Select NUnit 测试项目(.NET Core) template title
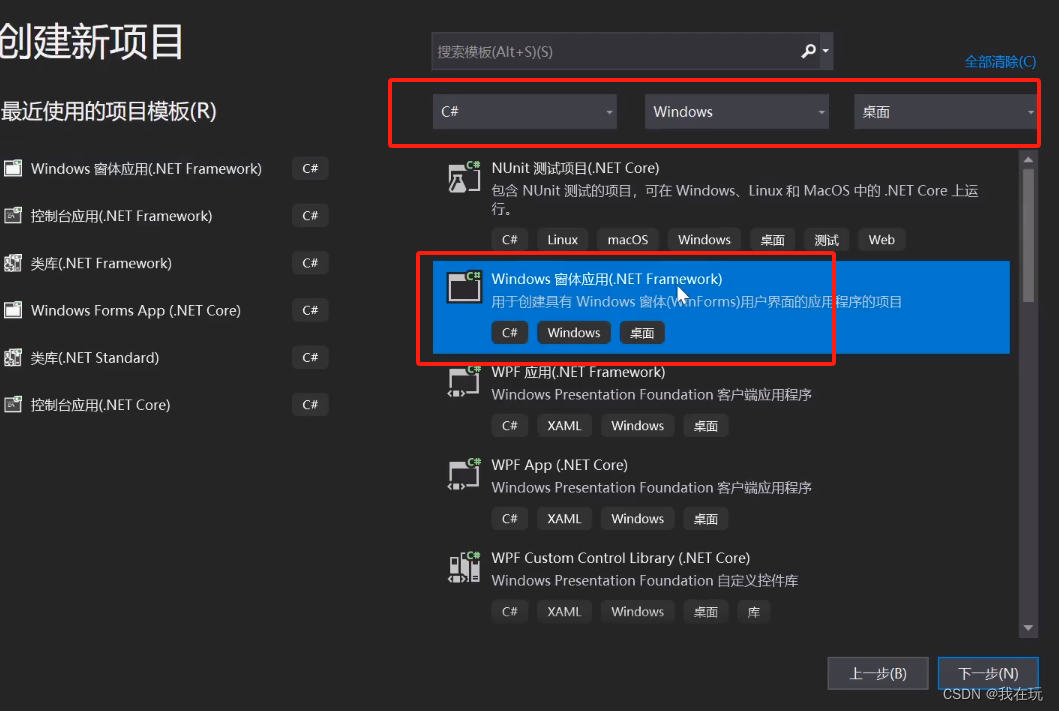 click(575, 167)
